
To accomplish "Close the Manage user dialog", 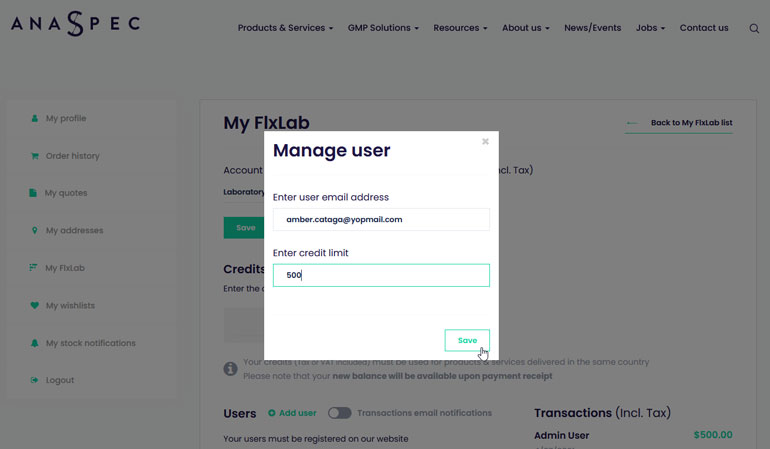I will [485, 141].
